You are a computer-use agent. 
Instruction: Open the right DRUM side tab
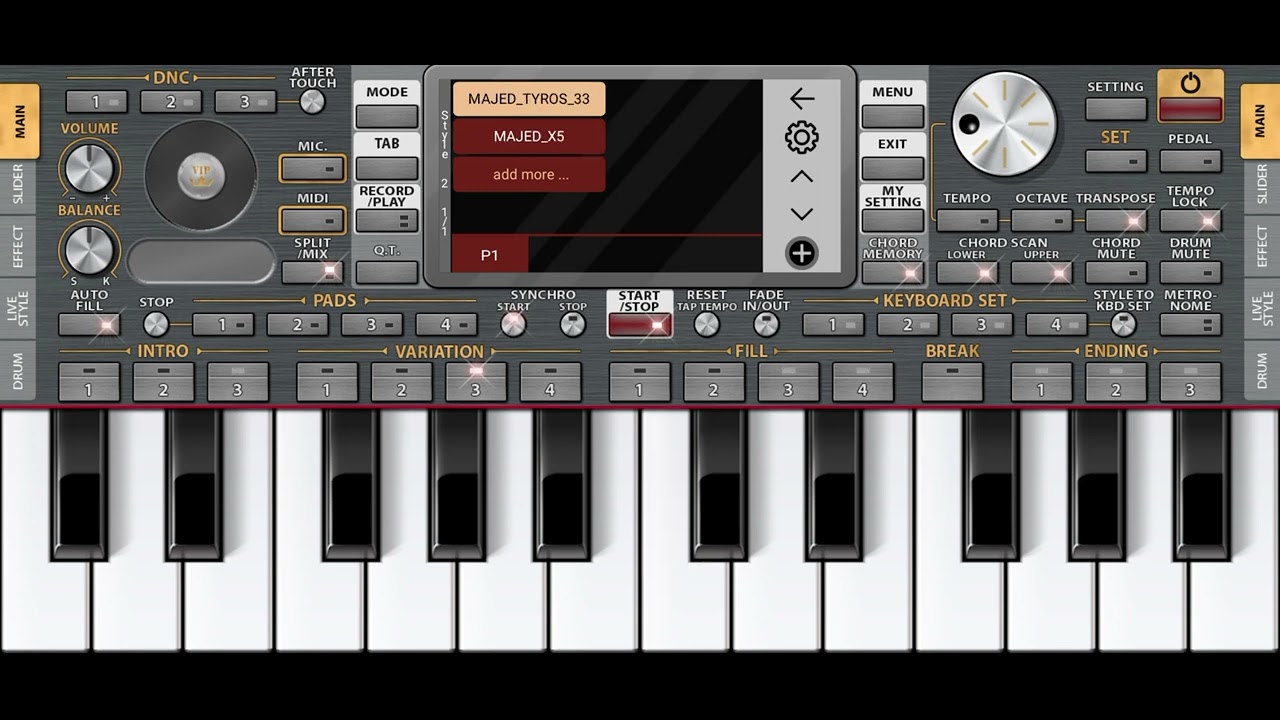point(1262,371)
